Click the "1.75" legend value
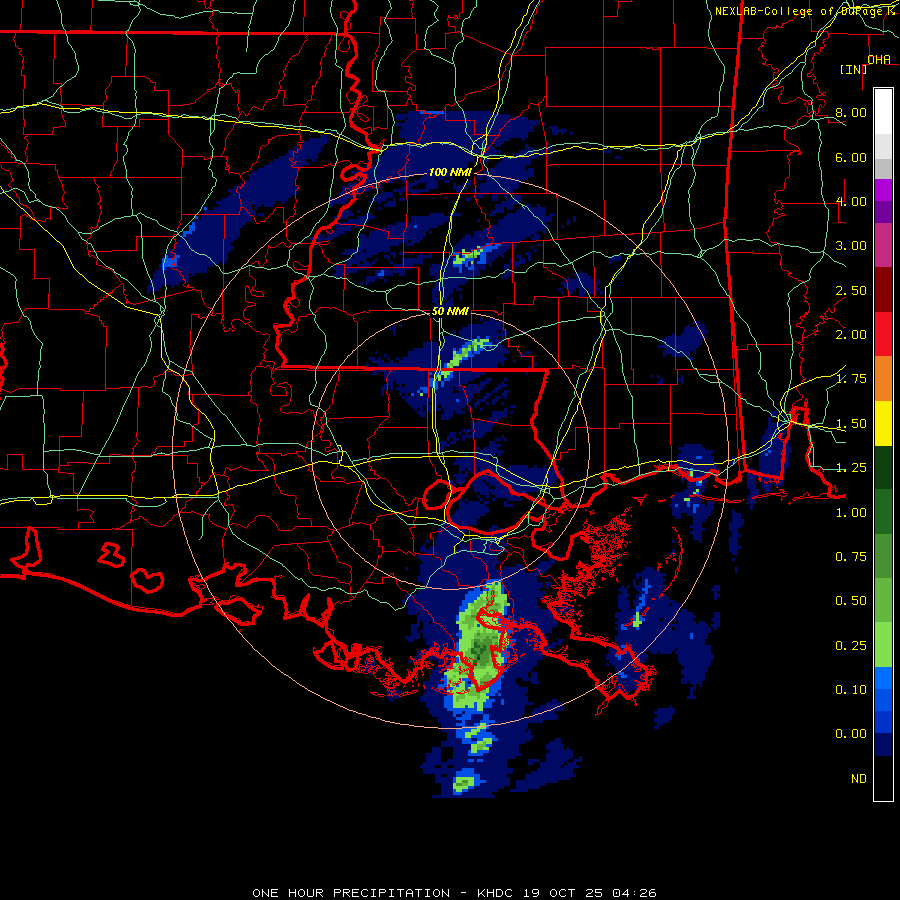900x900 pixels. tap(851, 379)
